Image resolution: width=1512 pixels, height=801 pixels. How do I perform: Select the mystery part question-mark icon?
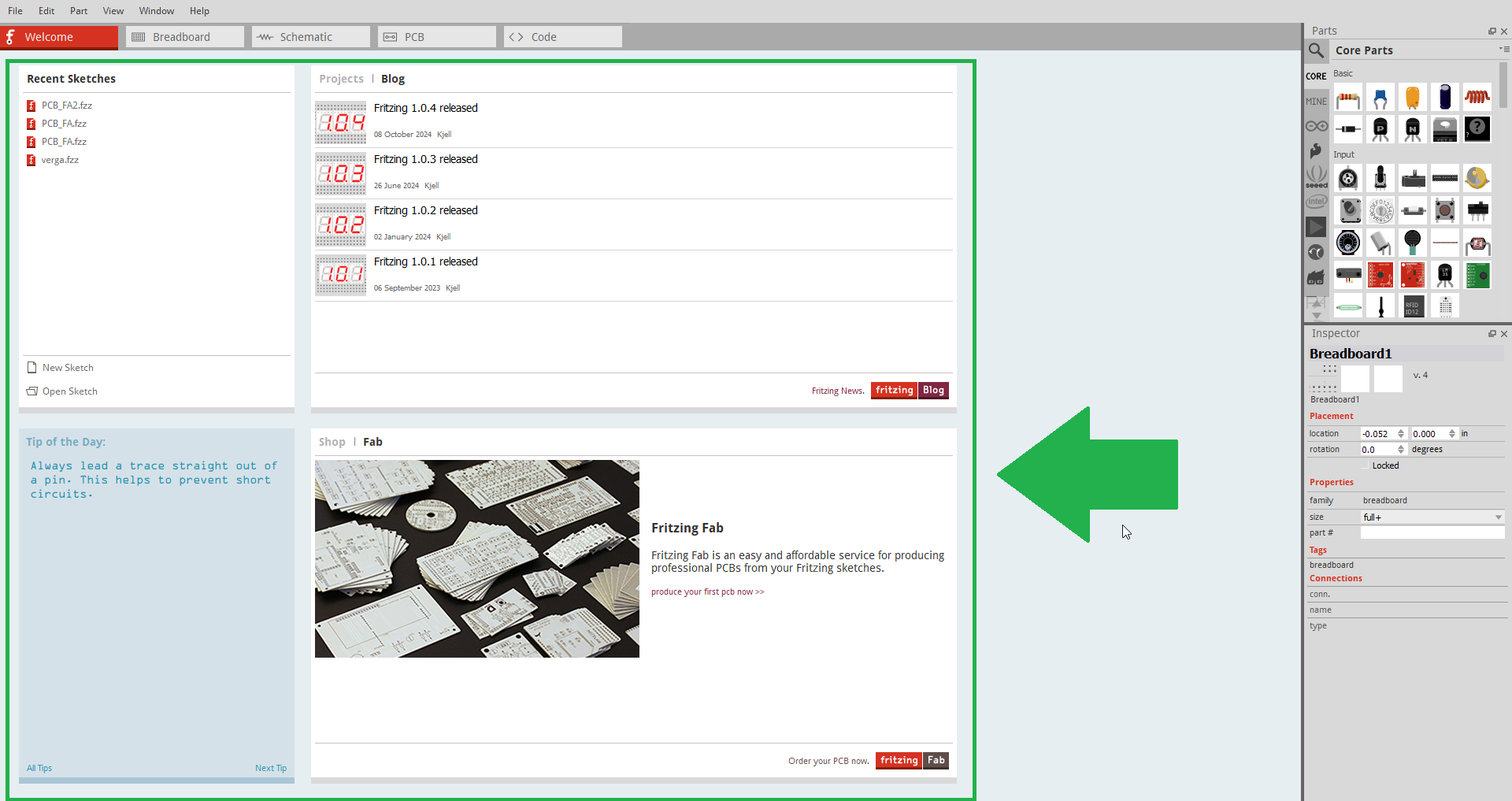[x=1477, y=129]
